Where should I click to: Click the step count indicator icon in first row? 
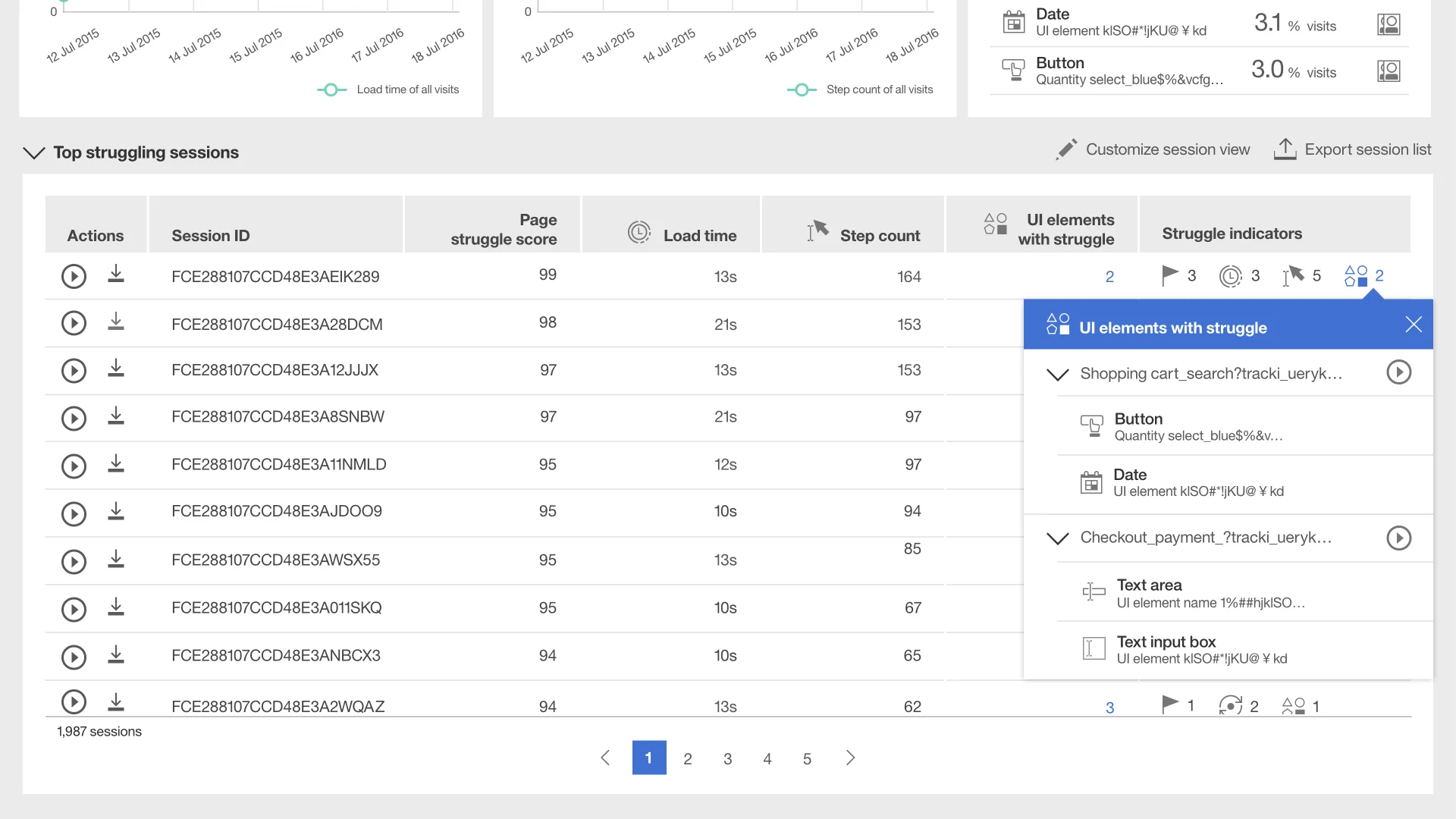point(1293,276)
